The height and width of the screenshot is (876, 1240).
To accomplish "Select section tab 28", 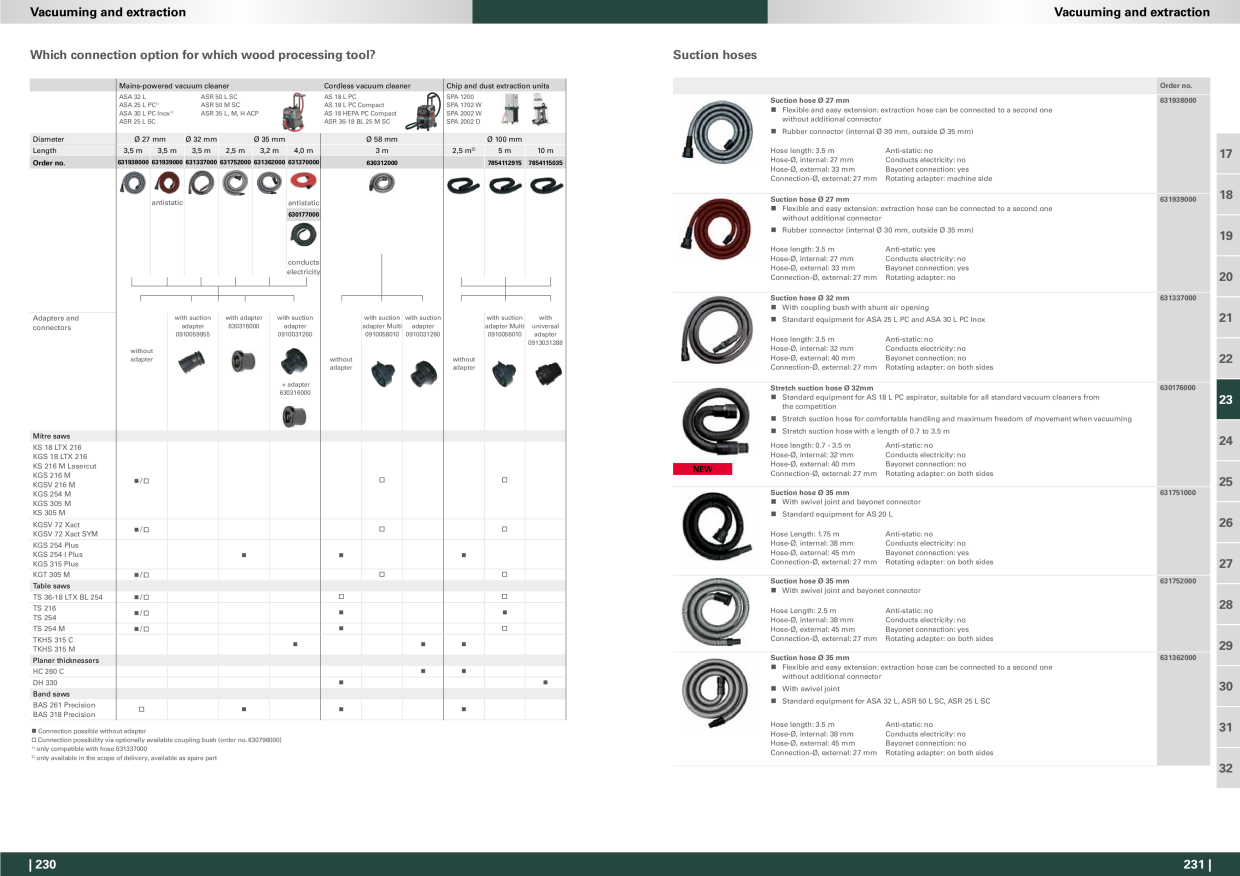I will pyautogui.click(x=1227, y=605).
